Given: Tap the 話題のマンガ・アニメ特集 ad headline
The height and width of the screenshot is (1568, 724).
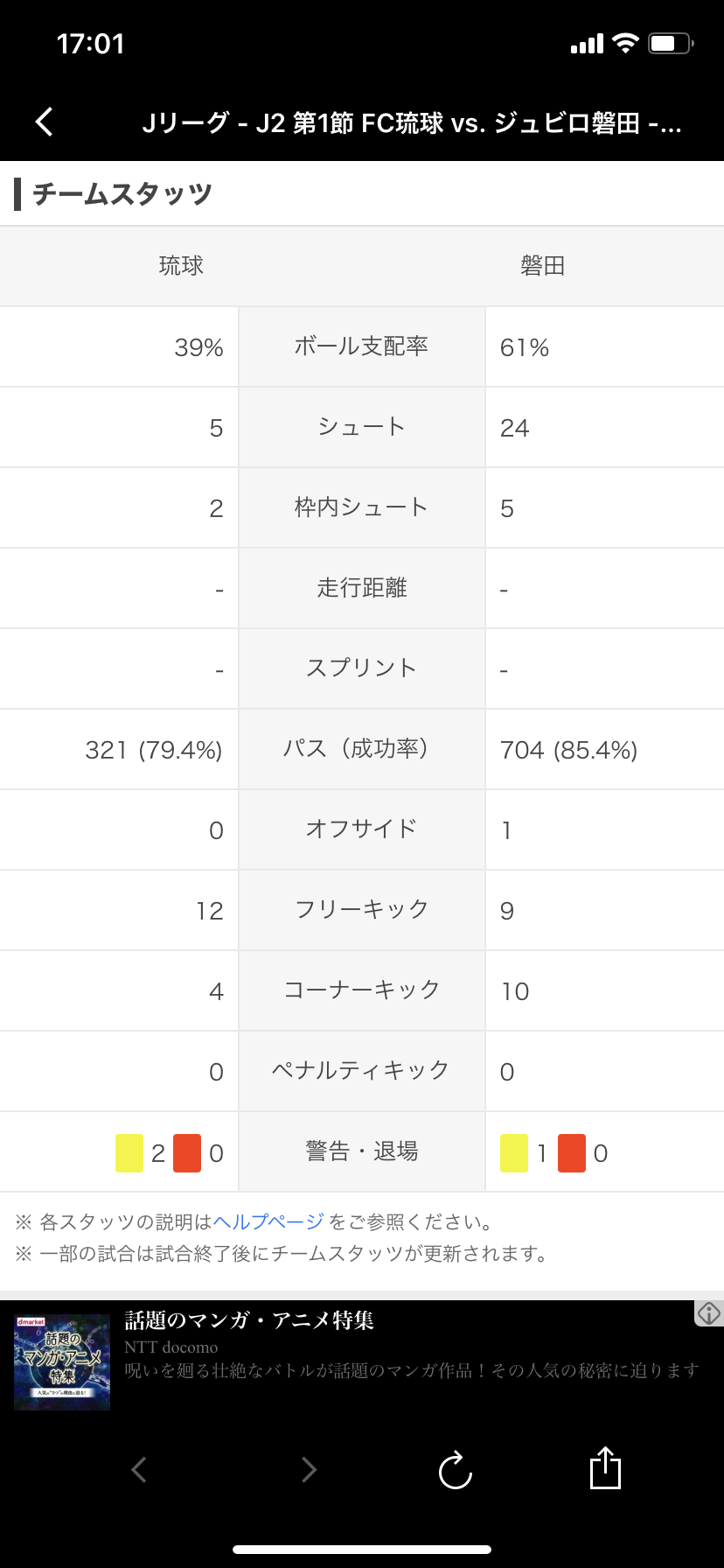Looking at the screenshot, I should [x=249, y=1319].
